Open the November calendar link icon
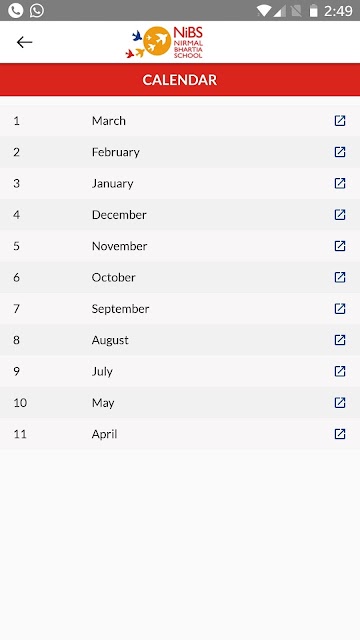Image resolution: width=360 pixels, height=640 pixels. click(x=340, y=246)
